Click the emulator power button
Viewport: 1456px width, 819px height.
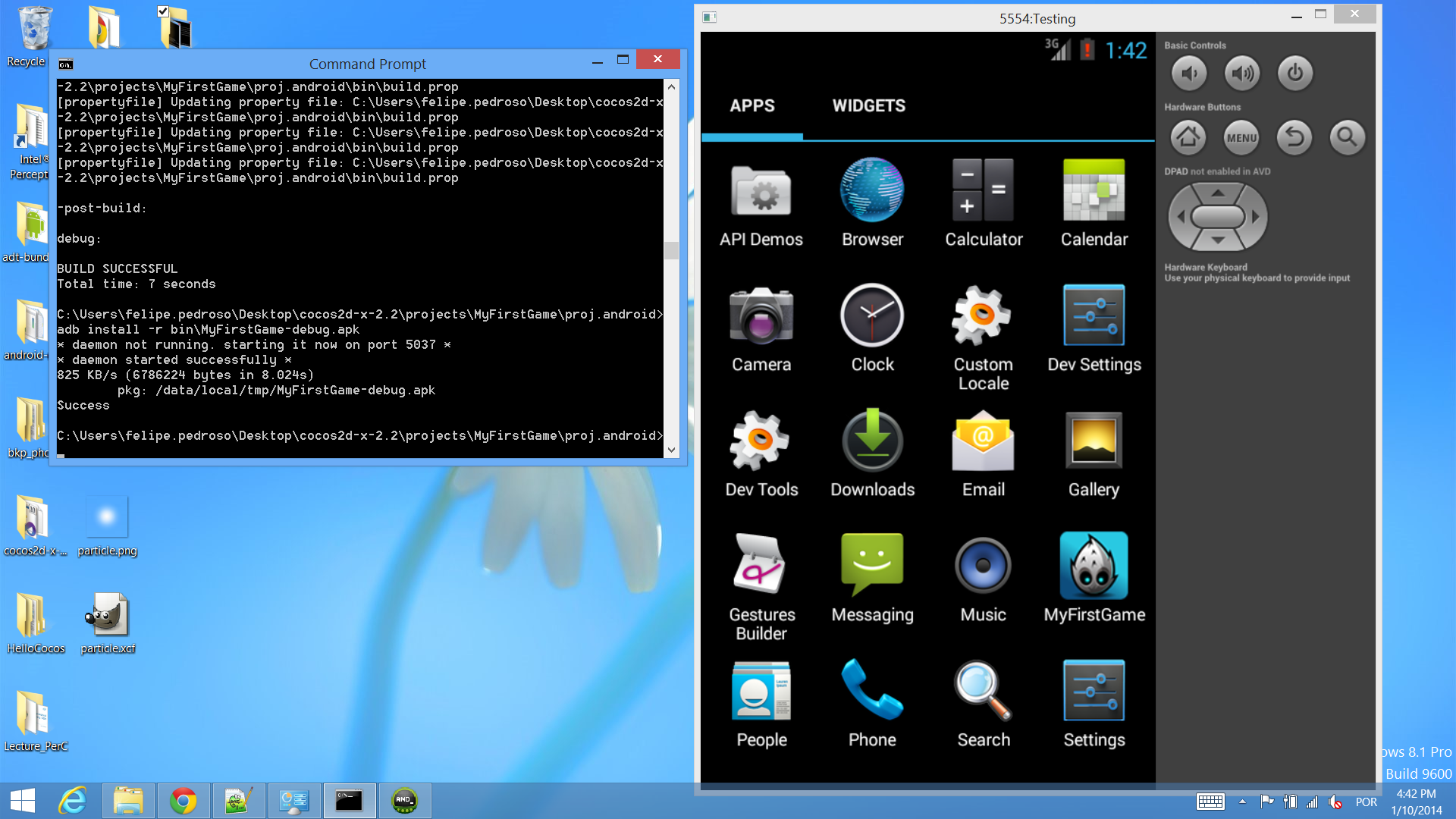pos(1294,74)
